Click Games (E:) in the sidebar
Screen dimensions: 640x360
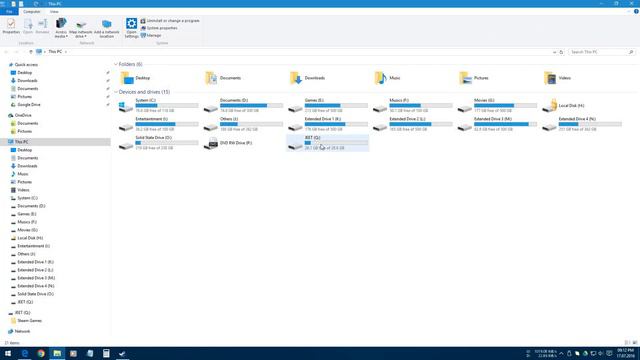[x=27, y=214]
